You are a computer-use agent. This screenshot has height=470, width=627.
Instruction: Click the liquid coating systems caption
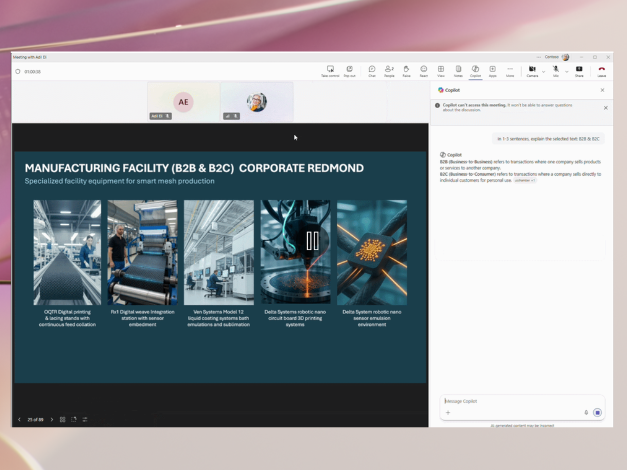click(x=218, y=318)
